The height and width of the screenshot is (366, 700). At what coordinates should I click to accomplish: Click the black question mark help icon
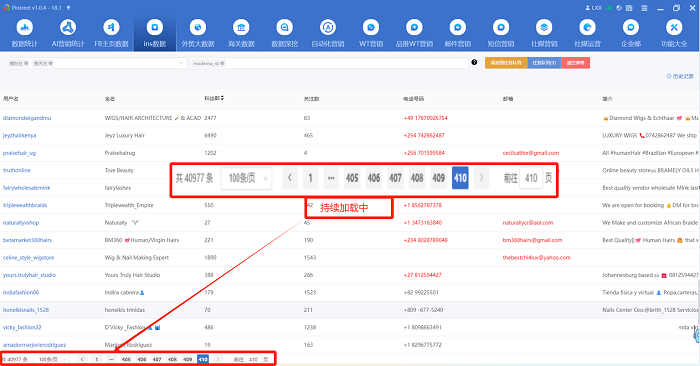[x=474, y=62]
